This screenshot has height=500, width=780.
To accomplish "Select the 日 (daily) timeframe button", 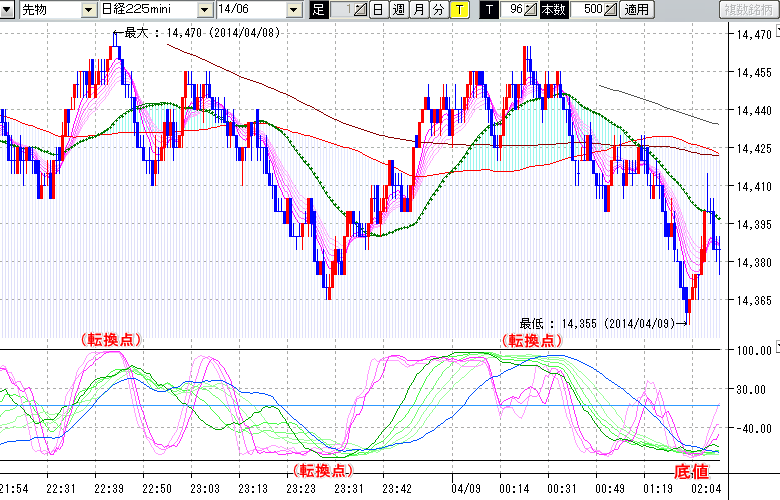I will click(377, 10).
